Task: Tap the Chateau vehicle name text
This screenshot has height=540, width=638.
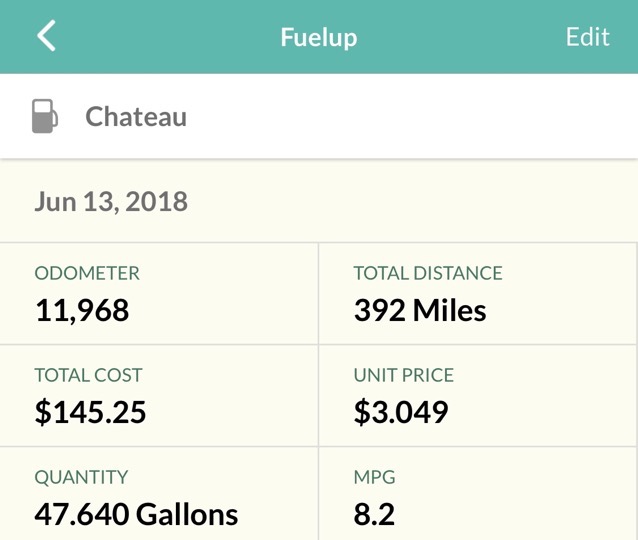Action: click(136, 117)
